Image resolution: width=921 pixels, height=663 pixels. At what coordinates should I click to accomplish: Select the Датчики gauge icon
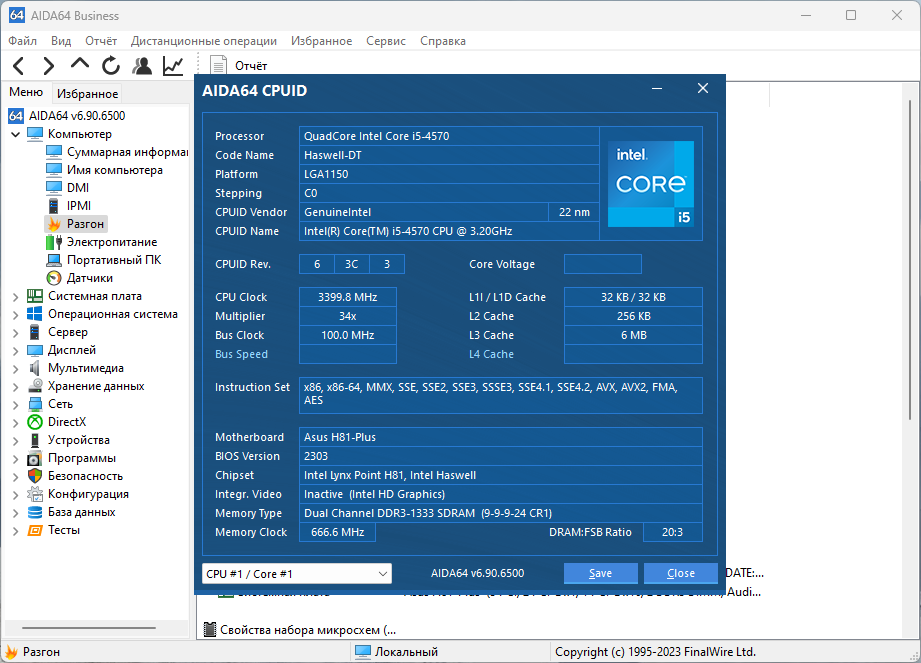click(53, 278)
